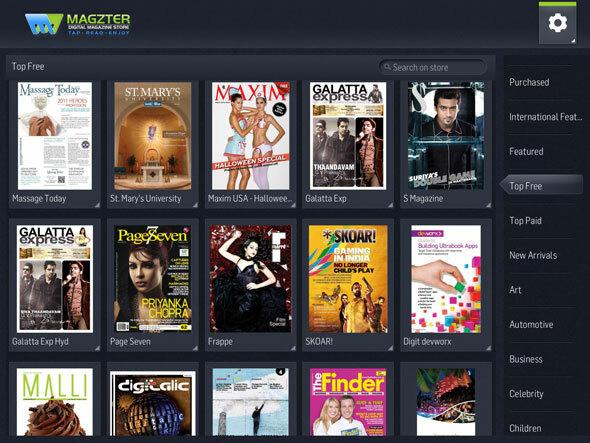Screen dimensions: 590x443
Task: Click the Frappe title text
Action: (x=220, y=341)
